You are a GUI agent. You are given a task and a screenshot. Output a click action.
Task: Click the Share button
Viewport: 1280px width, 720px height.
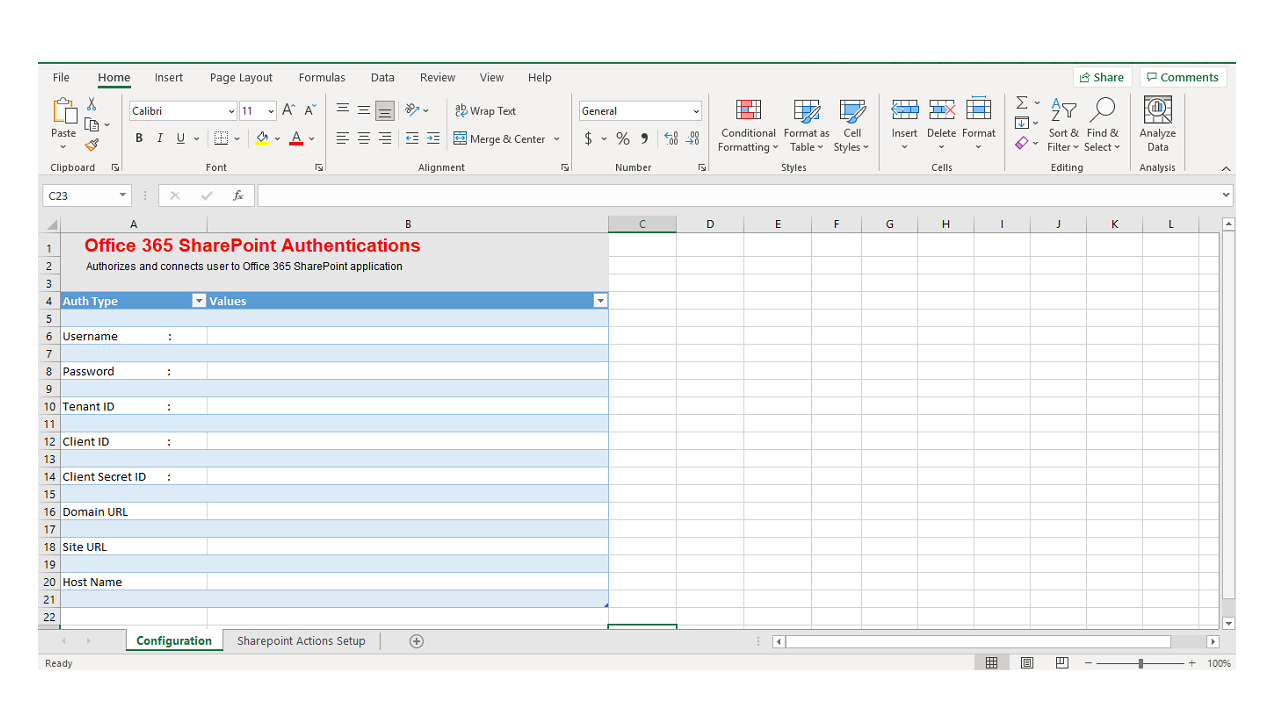[x=1102, y=77]
